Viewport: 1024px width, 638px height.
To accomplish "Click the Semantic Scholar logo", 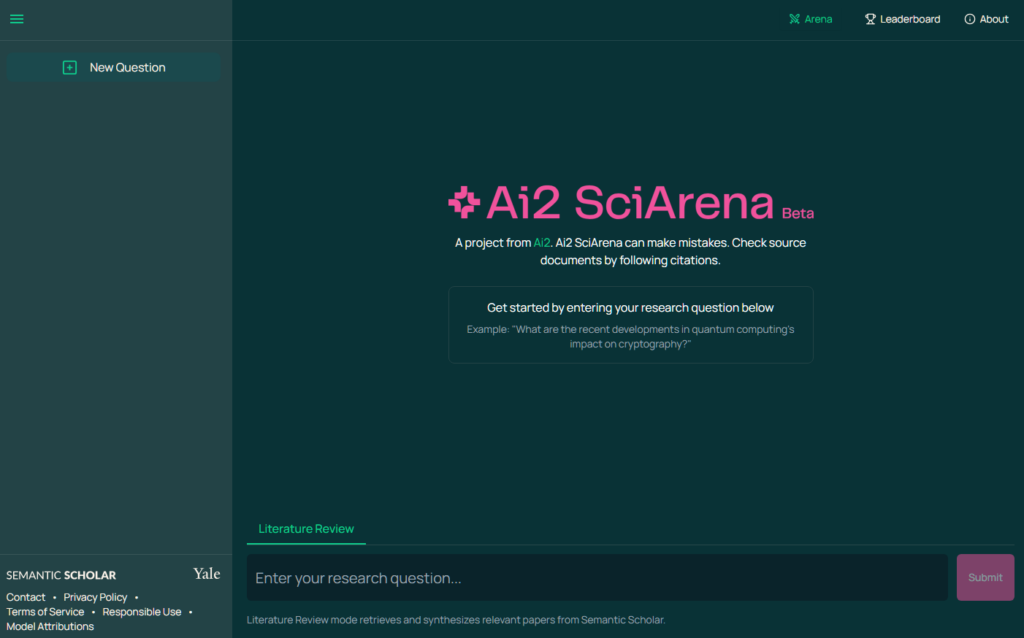I will click(x=61, y=575).
